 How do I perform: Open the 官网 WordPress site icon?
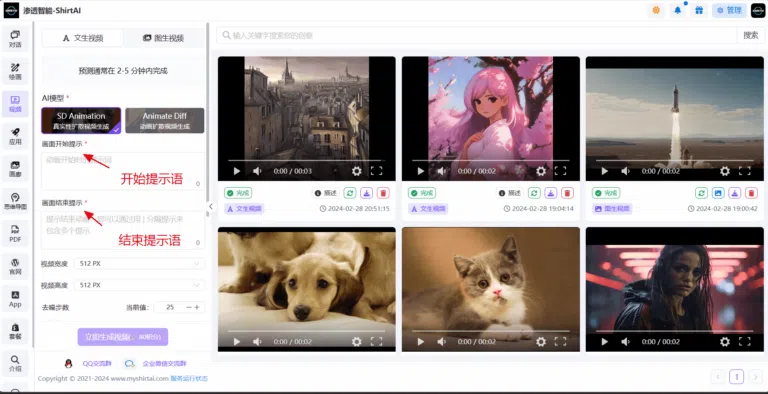coord(15,266)
